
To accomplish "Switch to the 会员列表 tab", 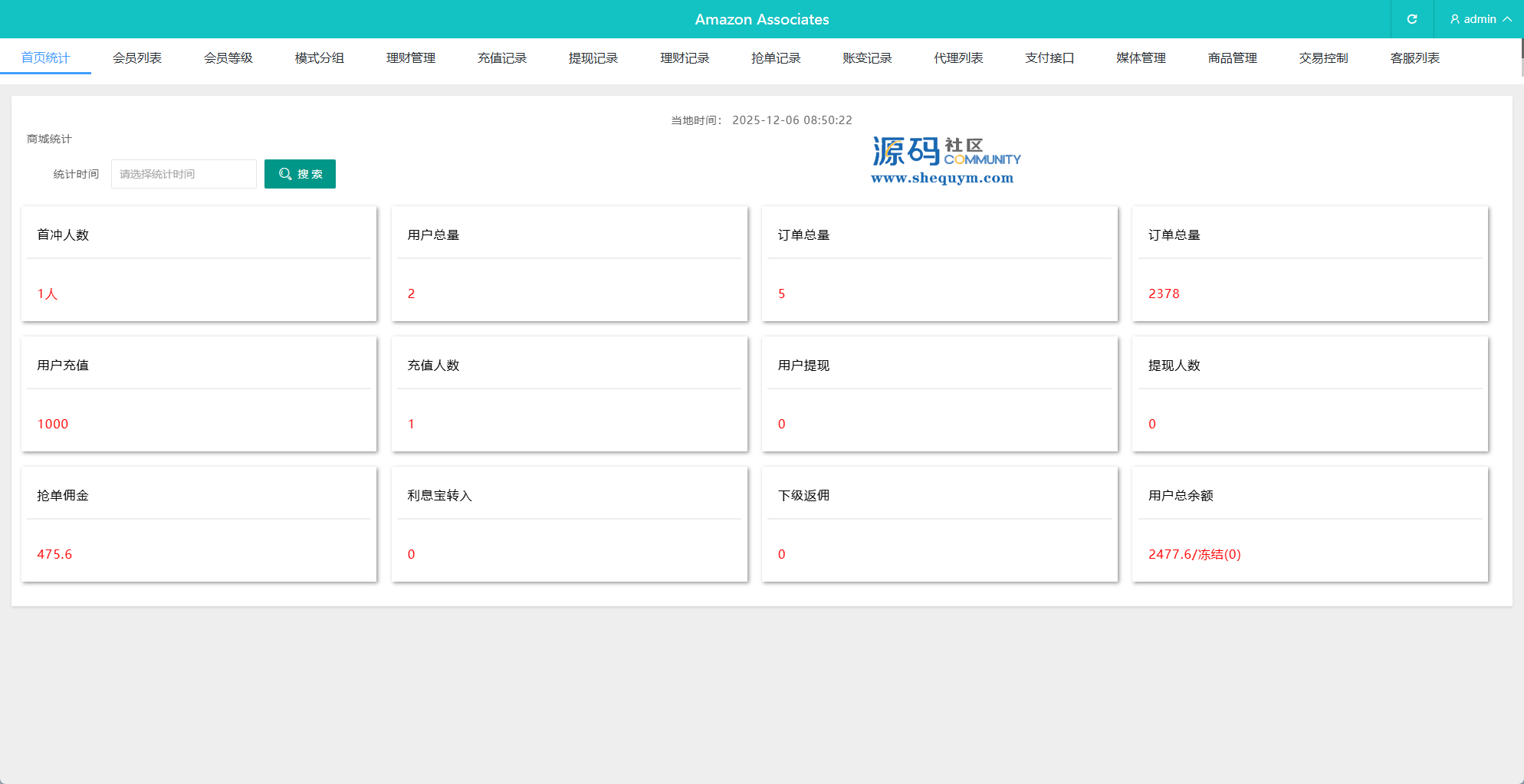I will [137, 58].
